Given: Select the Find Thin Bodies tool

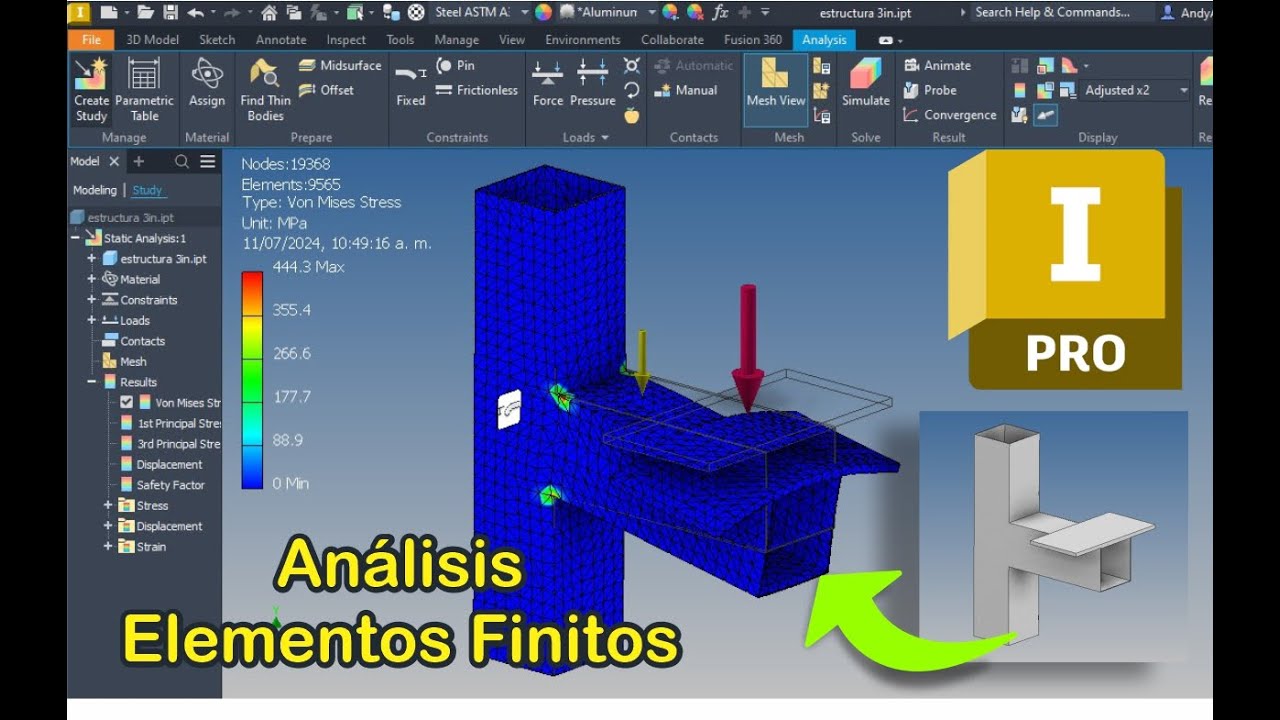Looking at the screenshot, I should 265,89.
